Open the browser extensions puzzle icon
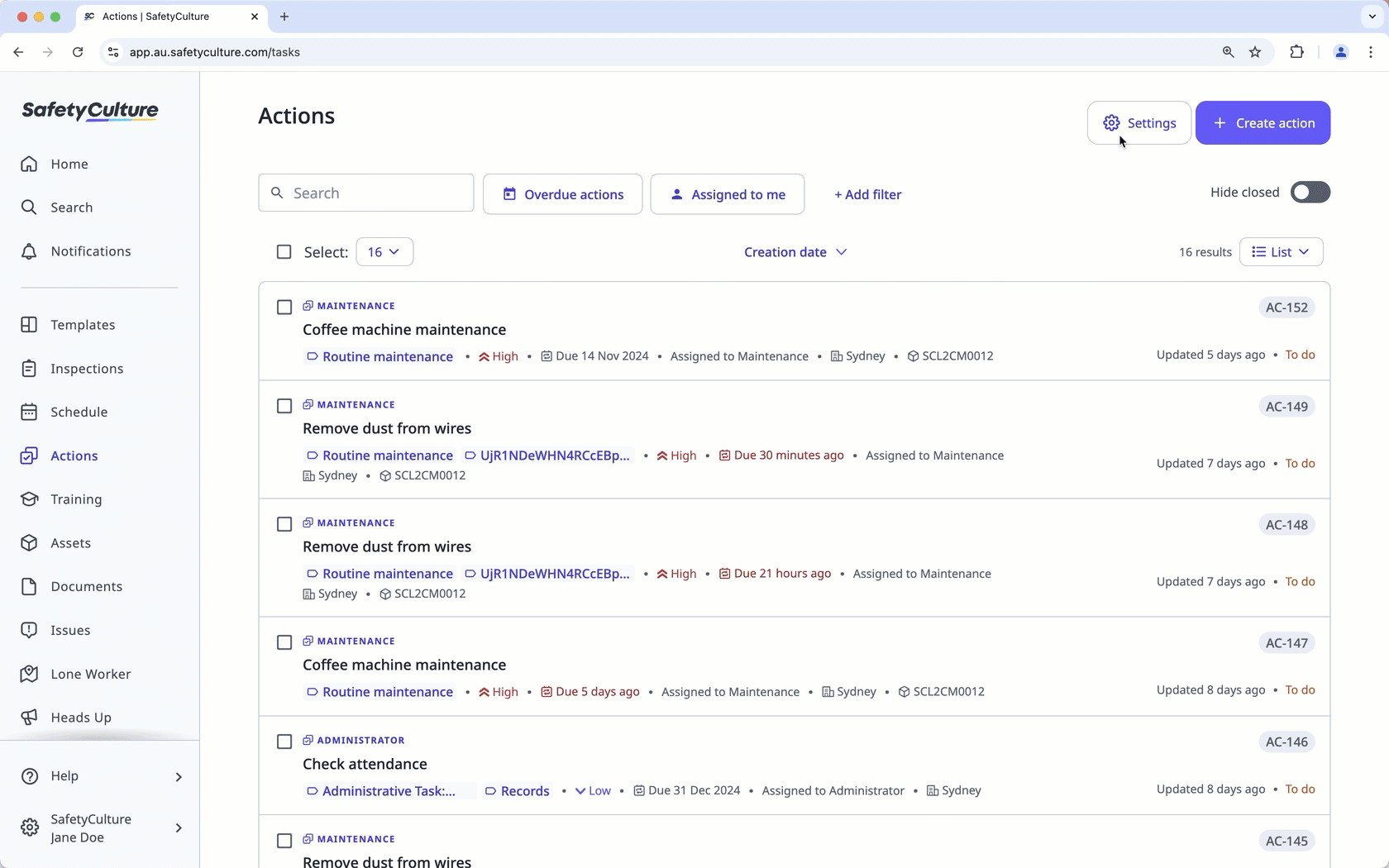 pyautogui.click(x=1296, y=52)
